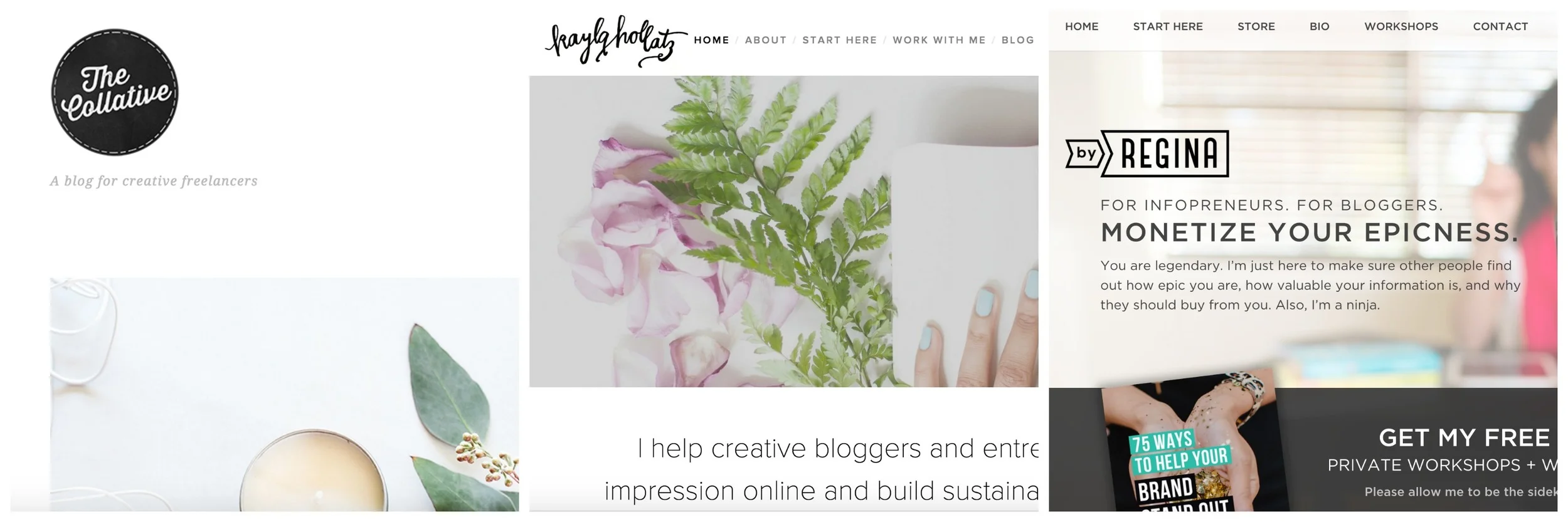The width and height of the screenshot is (1568, 522).
Task: Open the ABOUT menu item
Action: pyautogui.click(x=765, y=40)
